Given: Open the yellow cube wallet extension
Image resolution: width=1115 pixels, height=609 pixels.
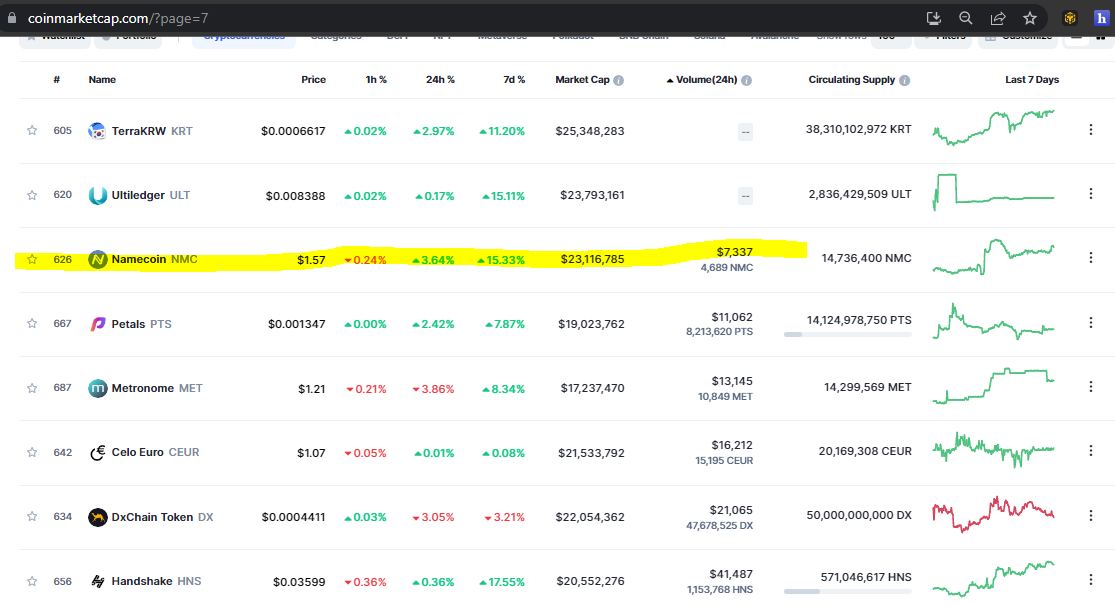Looking at the screenshot, I should tap(1069, 18).
